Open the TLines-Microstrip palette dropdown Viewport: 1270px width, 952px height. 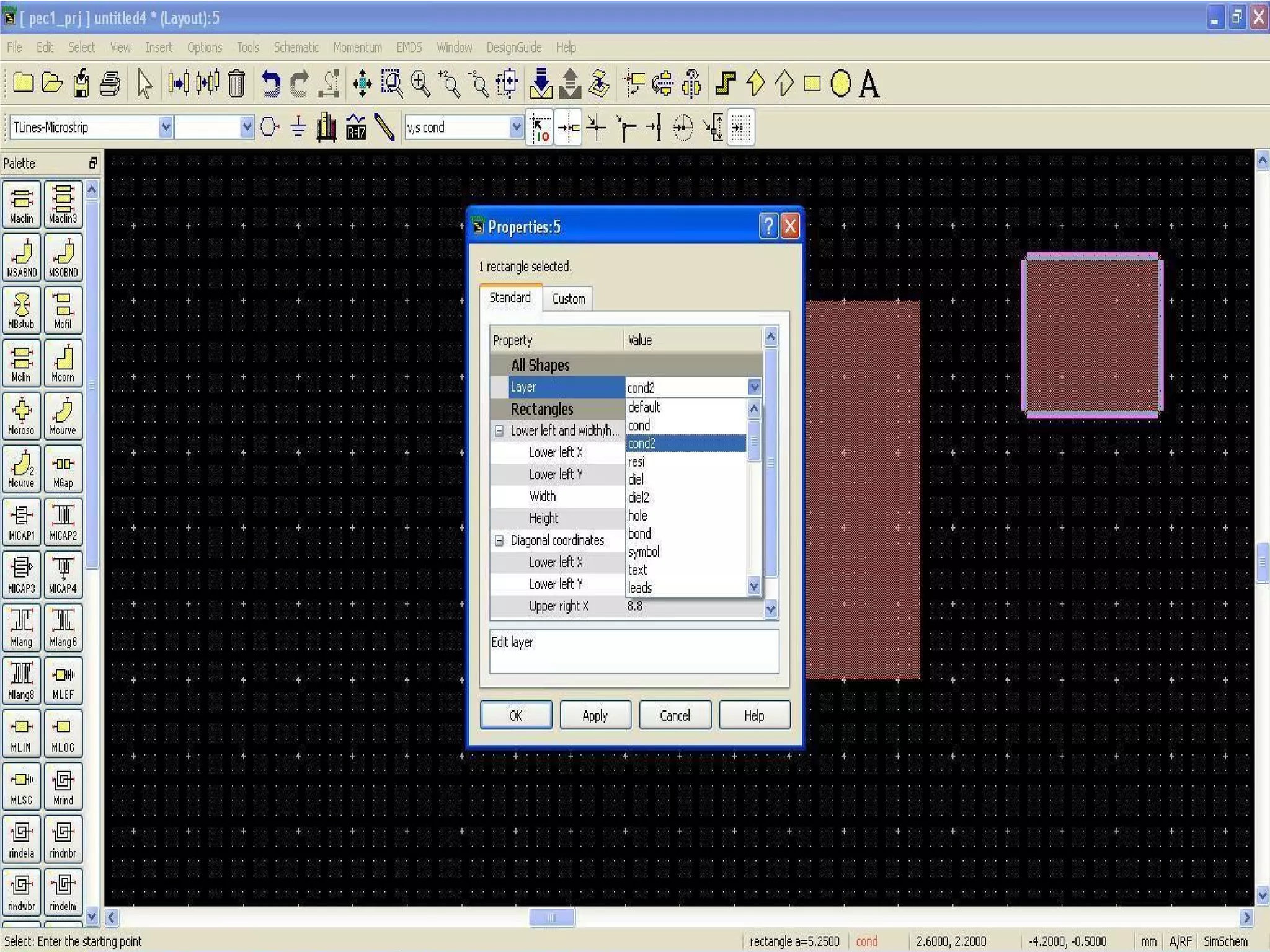point(166,127)
